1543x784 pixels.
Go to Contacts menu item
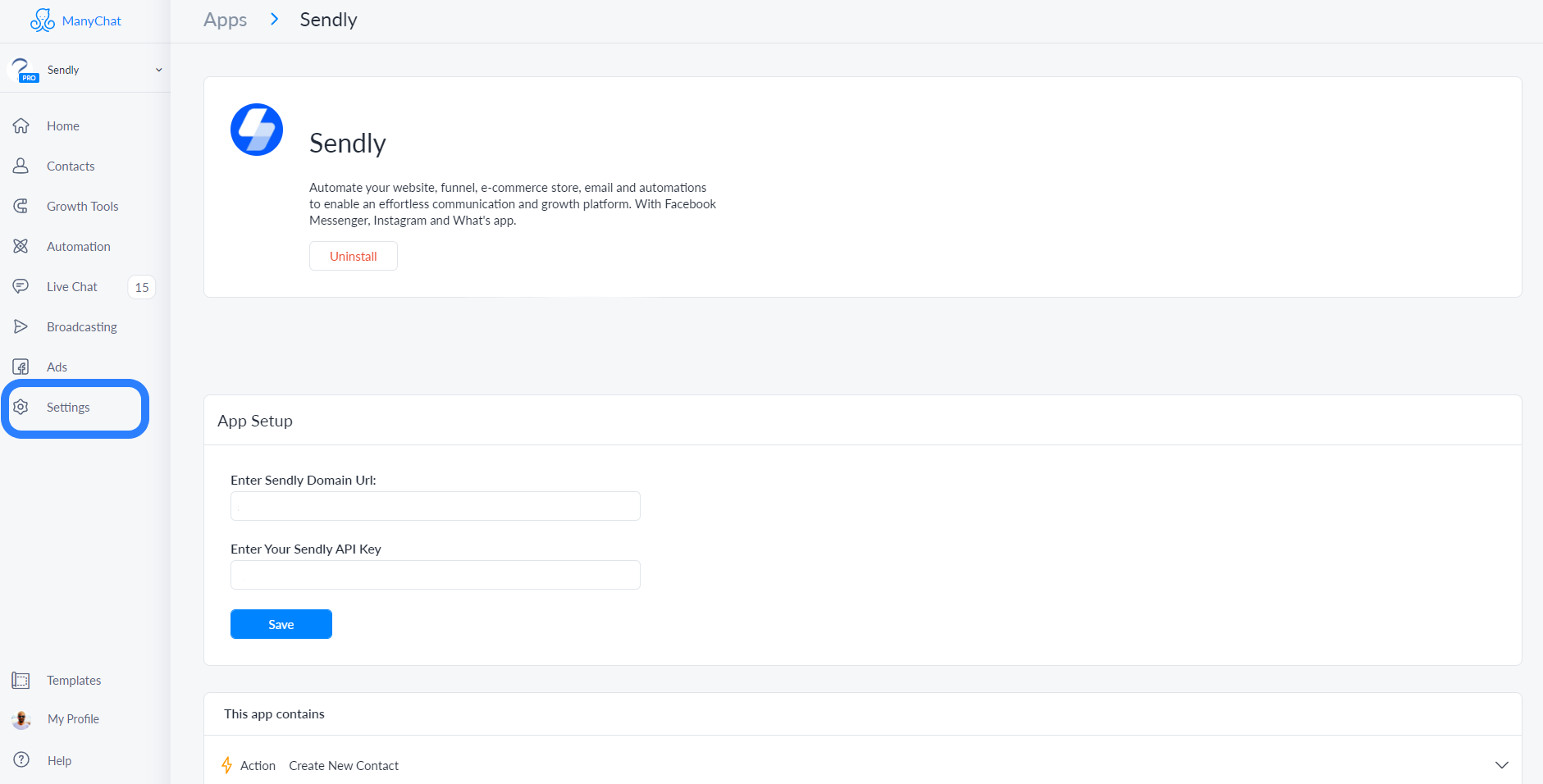[71, 166]
